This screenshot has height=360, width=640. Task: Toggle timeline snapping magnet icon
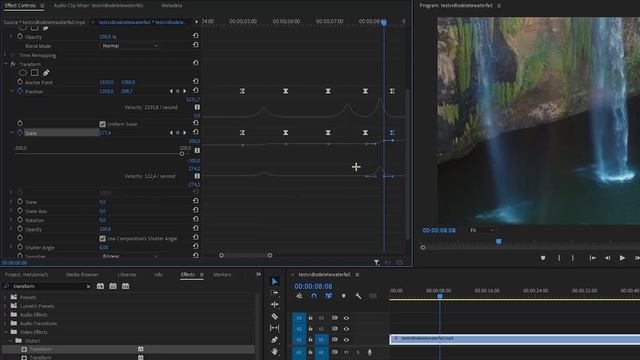click(314, 296)
